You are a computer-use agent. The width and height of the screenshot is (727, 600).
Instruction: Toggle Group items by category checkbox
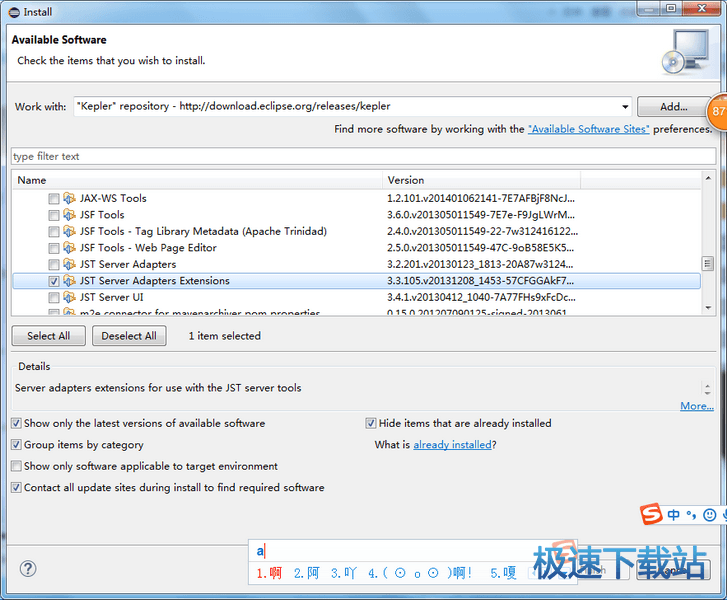16,445
